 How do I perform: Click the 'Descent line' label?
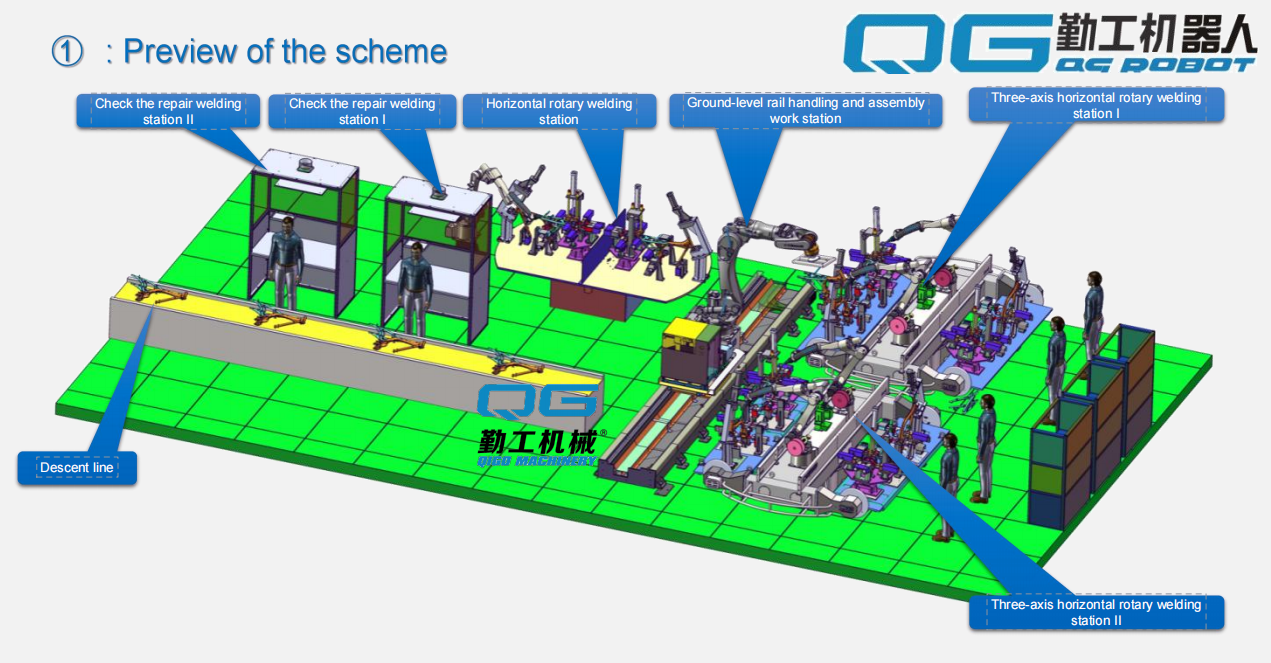77,468
